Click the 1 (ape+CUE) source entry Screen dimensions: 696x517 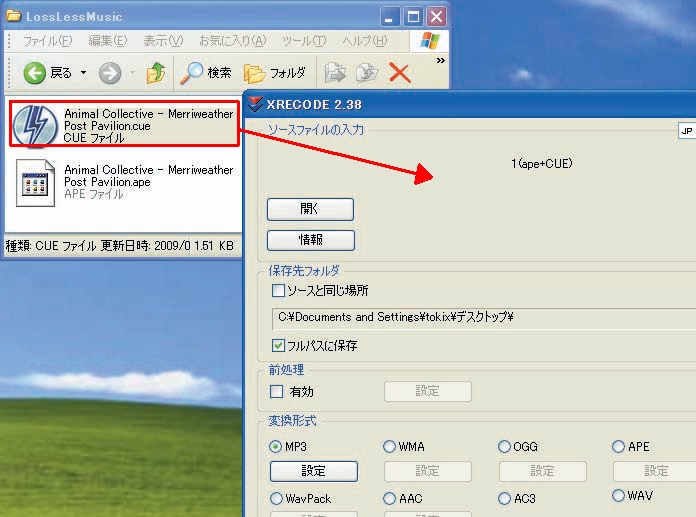click(x=542, y=164)
